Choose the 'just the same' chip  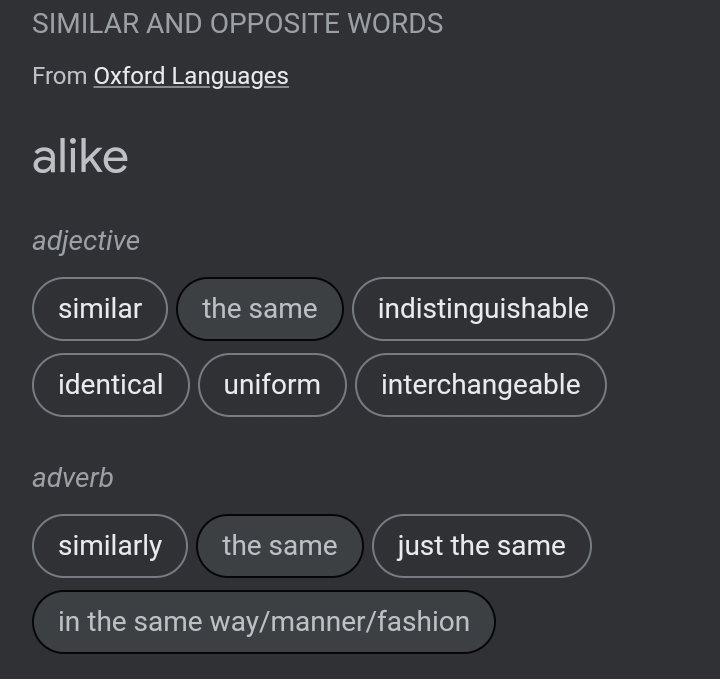pyautogui.click(x=482, y=546)
